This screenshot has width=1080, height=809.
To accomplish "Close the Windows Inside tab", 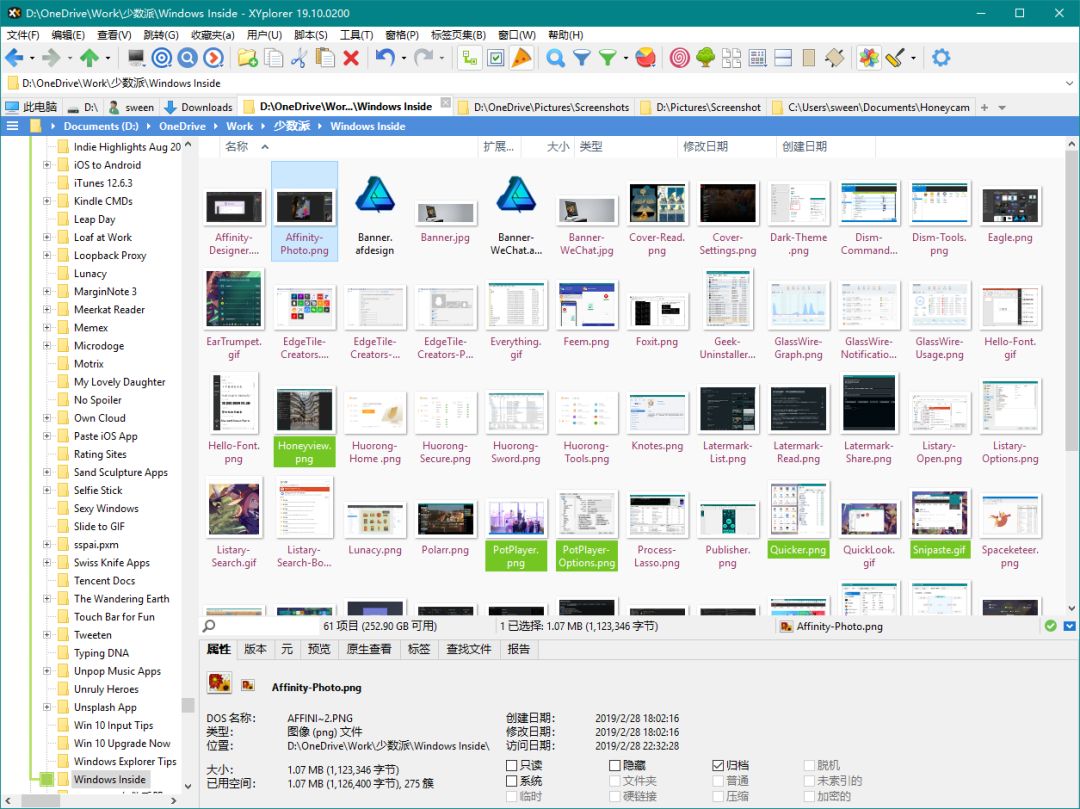I will [x=446, y=103].
